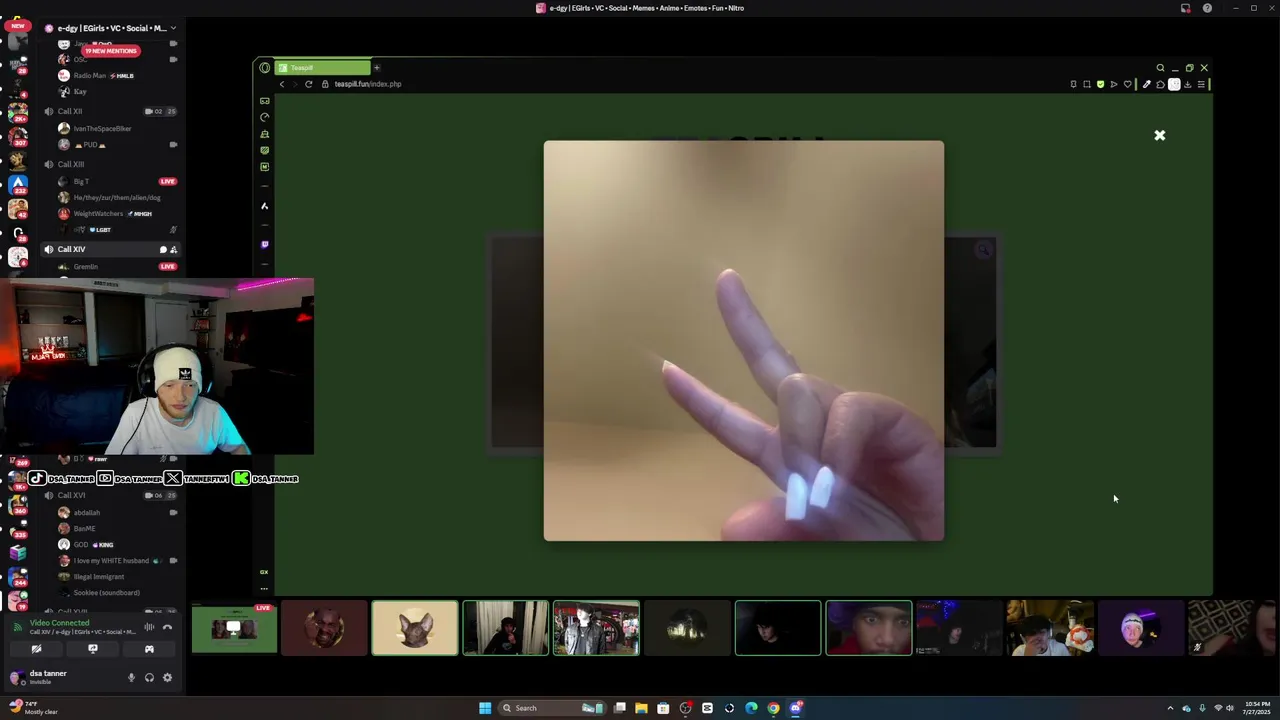Open the Aria AI sidebar icon
The width and height of the screenshot is (1280, 720).
[264, 206]
